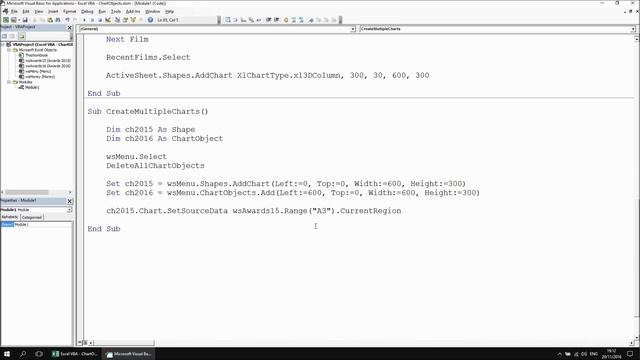The image size is (640, 360).
Task: Open the Run menu
Action: pyautogui.click(x=102, y=11)
